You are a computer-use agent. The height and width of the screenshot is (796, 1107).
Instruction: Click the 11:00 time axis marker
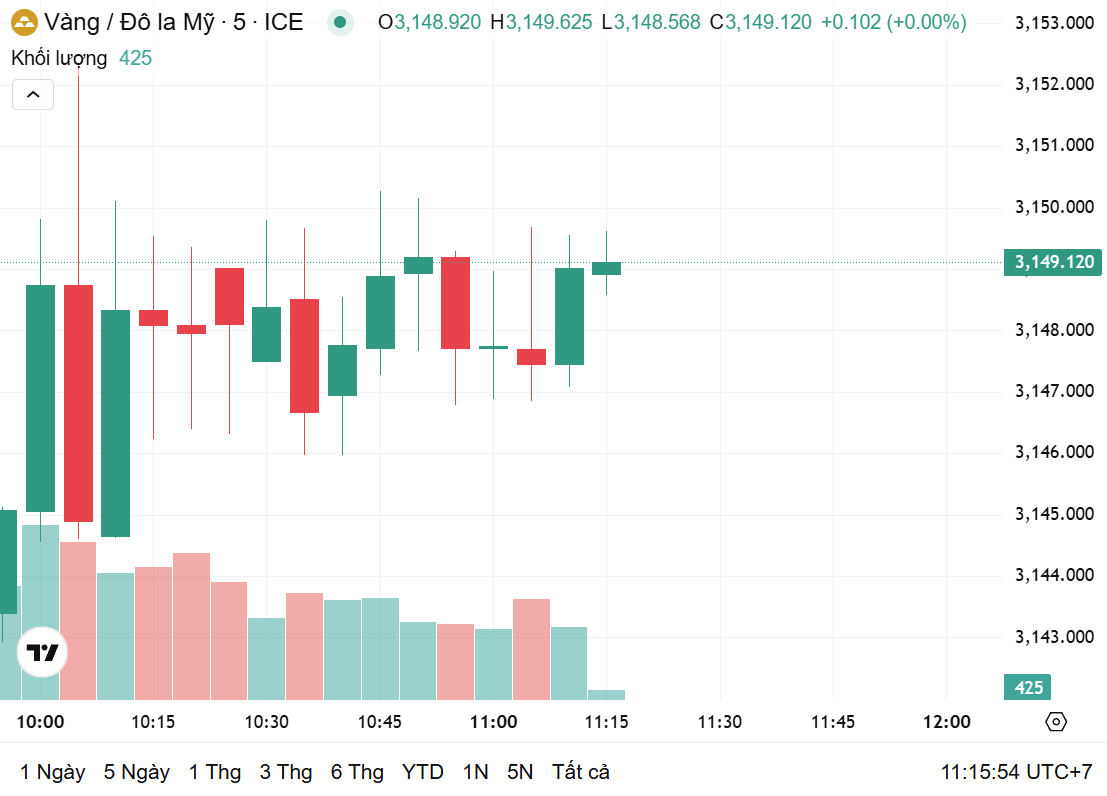494,722
